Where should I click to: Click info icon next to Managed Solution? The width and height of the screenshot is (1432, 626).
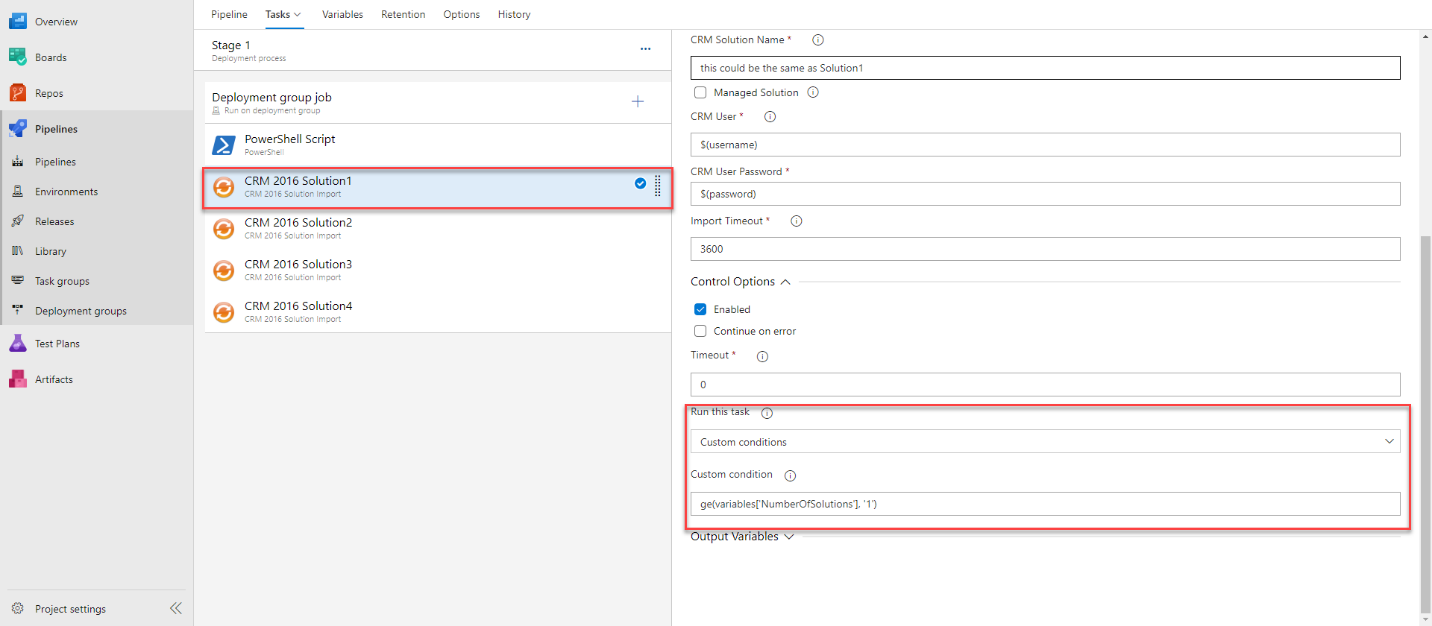813,92
